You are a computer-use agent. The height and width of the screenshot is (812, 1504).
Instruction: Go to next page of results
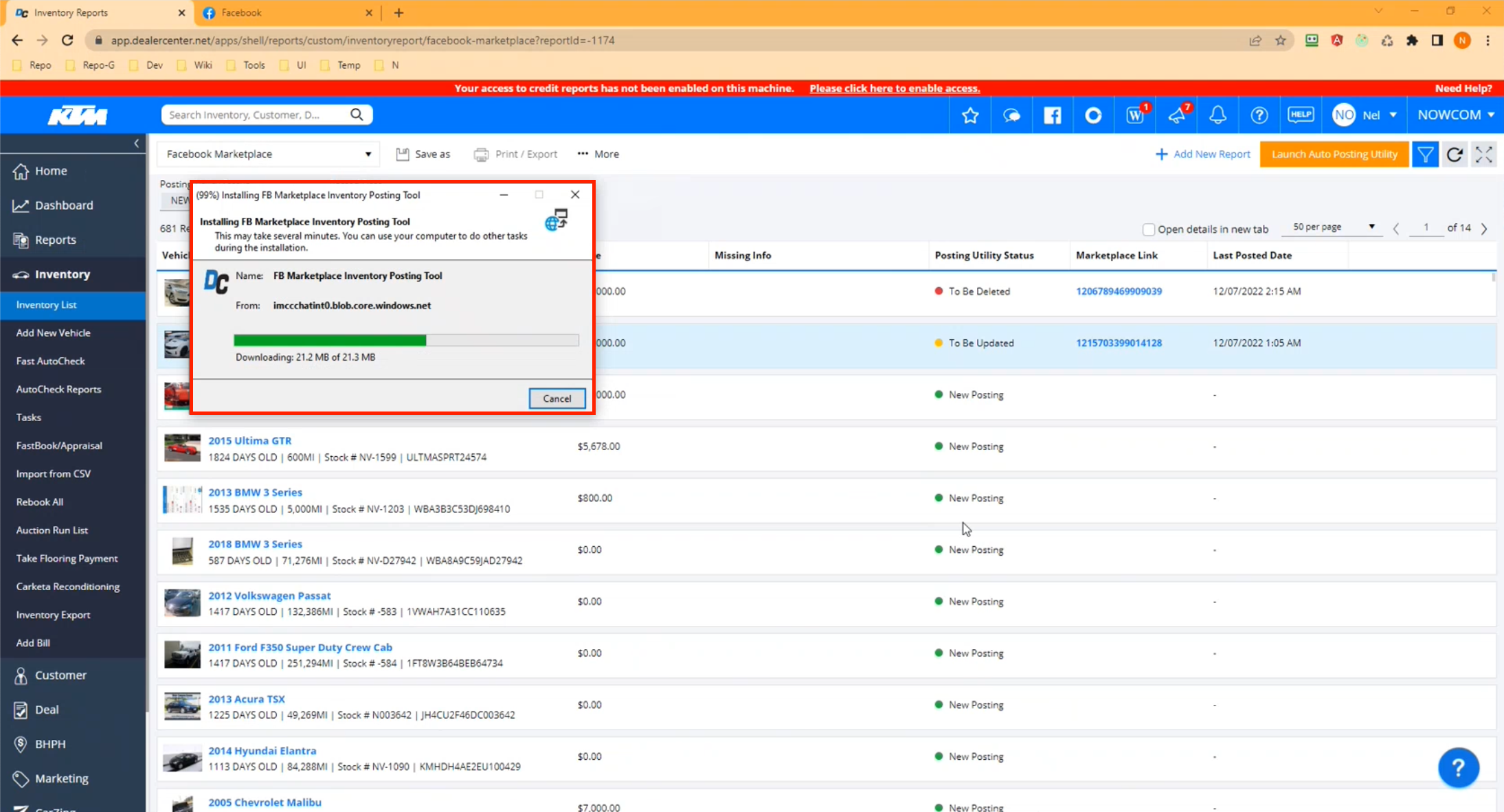click(1484, 229)
